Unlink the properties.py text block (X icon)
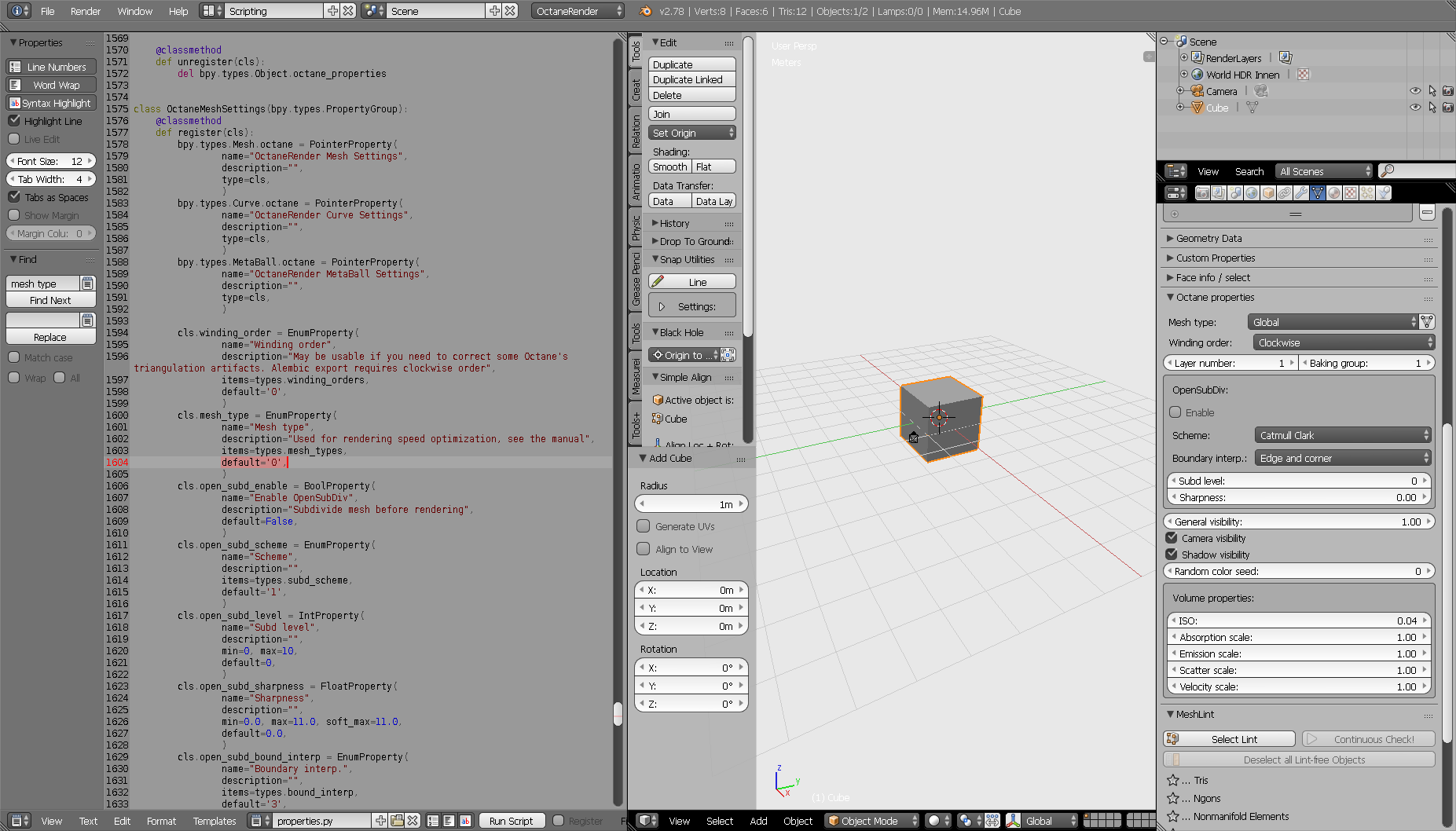This screenshot has width=1456, height=831. click(x=413, y=820)
